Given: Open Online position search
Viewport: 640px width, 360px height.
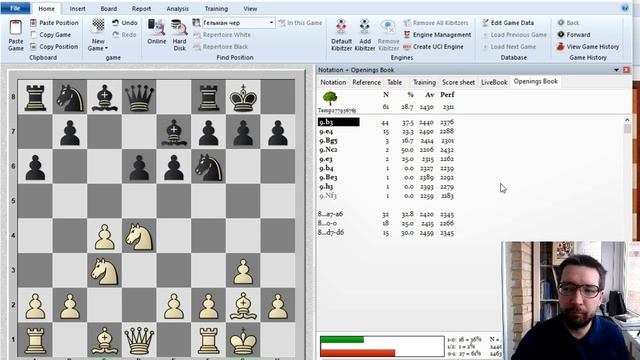Looking at the screenshot, I should [x=156, y=33].
